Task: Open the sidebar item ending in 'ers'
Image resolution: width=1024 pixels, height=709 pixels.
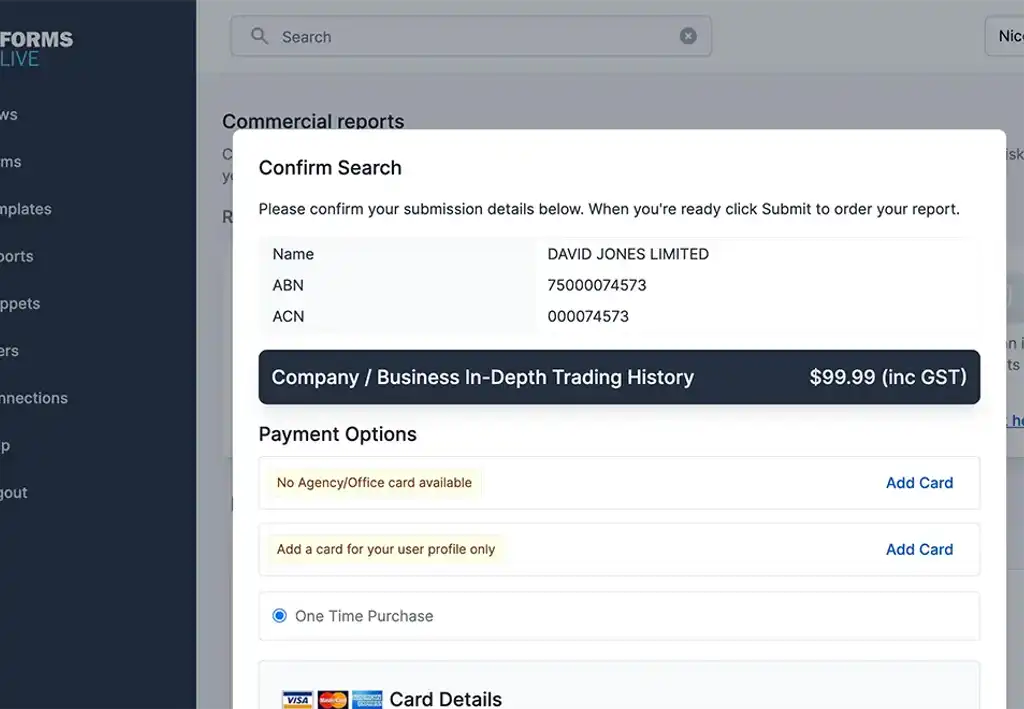Action: pyautogui.click(x=9, y=351)
